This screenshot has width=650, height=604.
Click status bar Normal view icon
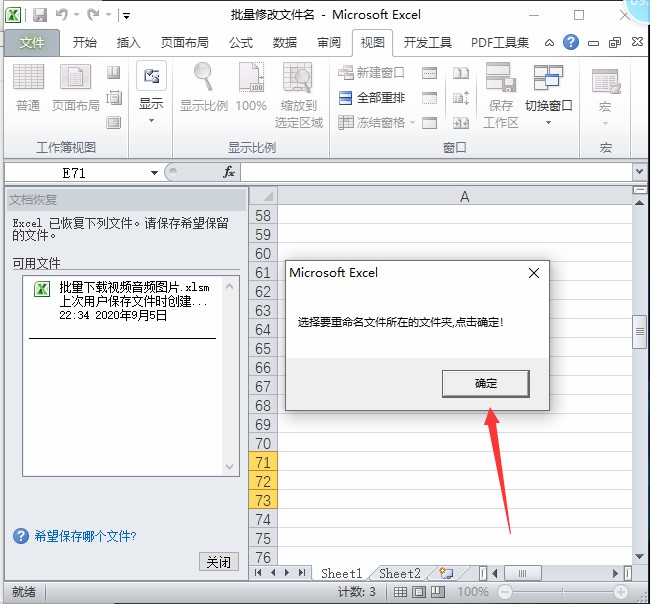click(400, 592)
